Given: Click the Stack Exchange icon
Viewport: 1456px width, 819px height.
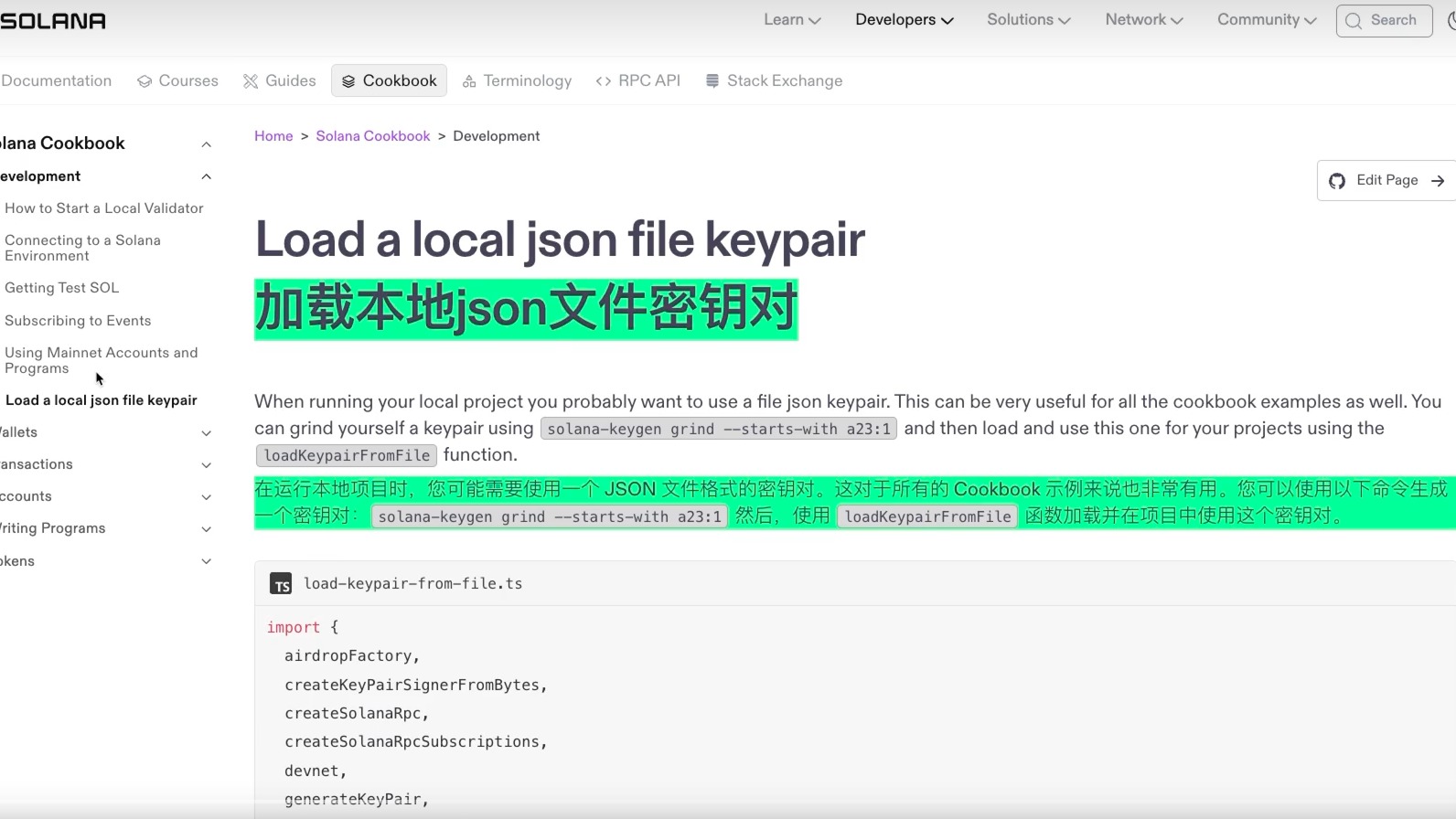Looking at the screenshot, I should 712,81.
